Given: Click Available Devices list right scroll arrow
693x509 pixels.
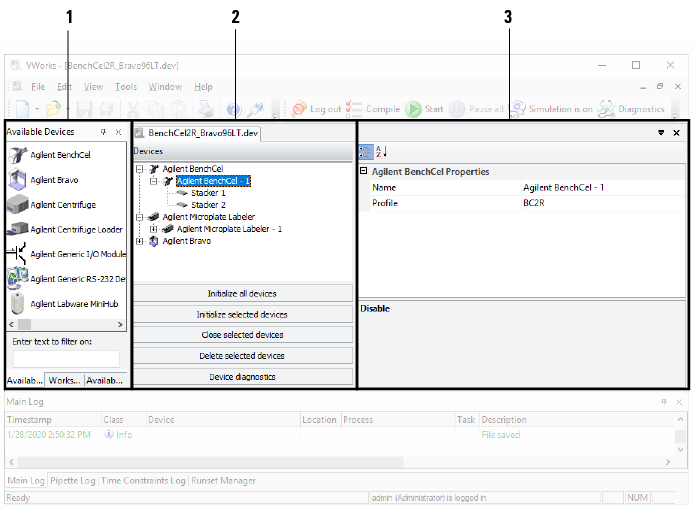Looking at the screenshot, I should point(120,324).
